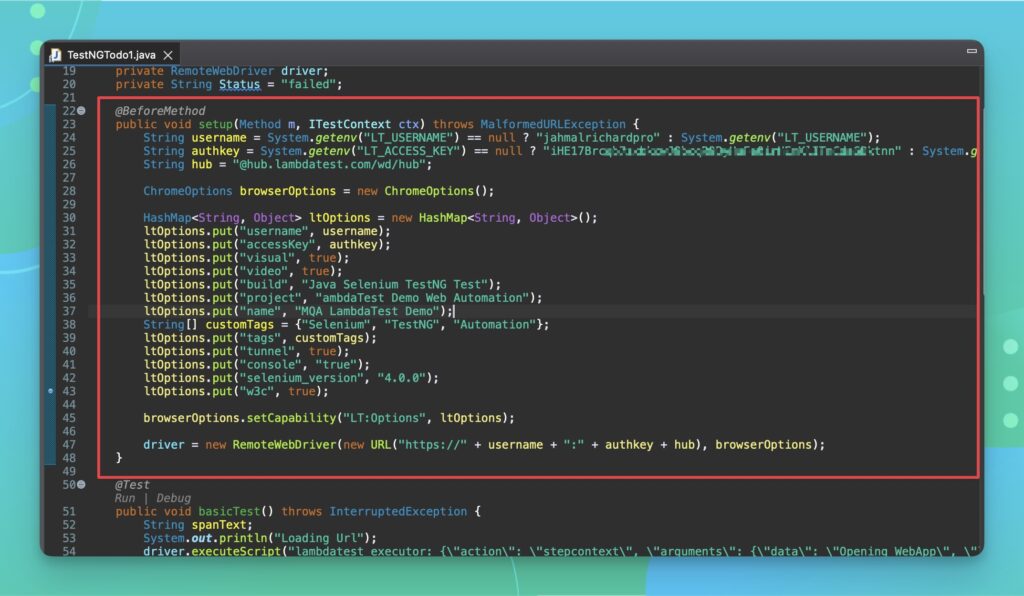Minimize the editor pane using the top-right icon
1024x596 pixels.
(970, 51)
